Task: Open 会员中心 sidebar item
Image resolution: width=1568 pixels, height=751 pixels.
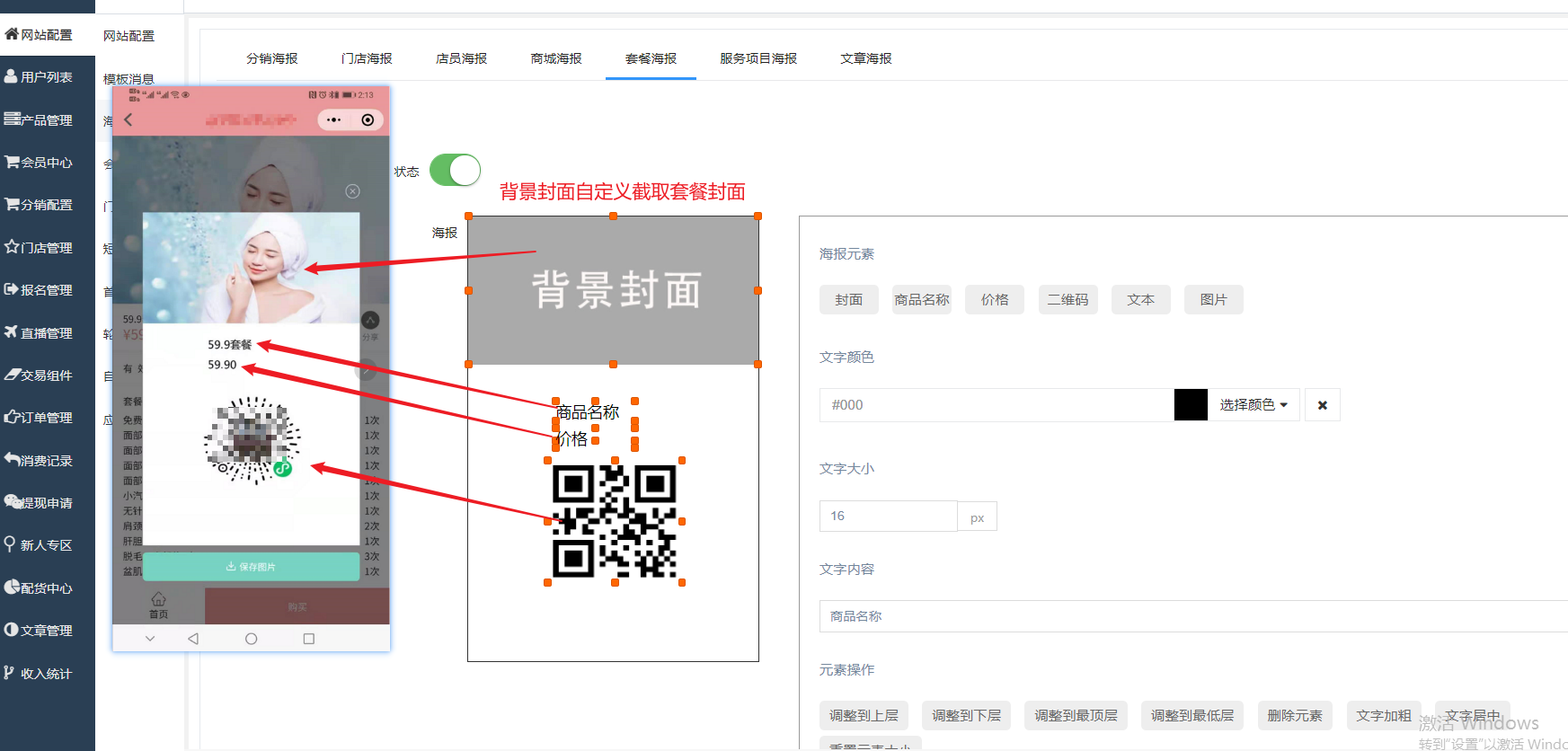Action: pos(39,163)
